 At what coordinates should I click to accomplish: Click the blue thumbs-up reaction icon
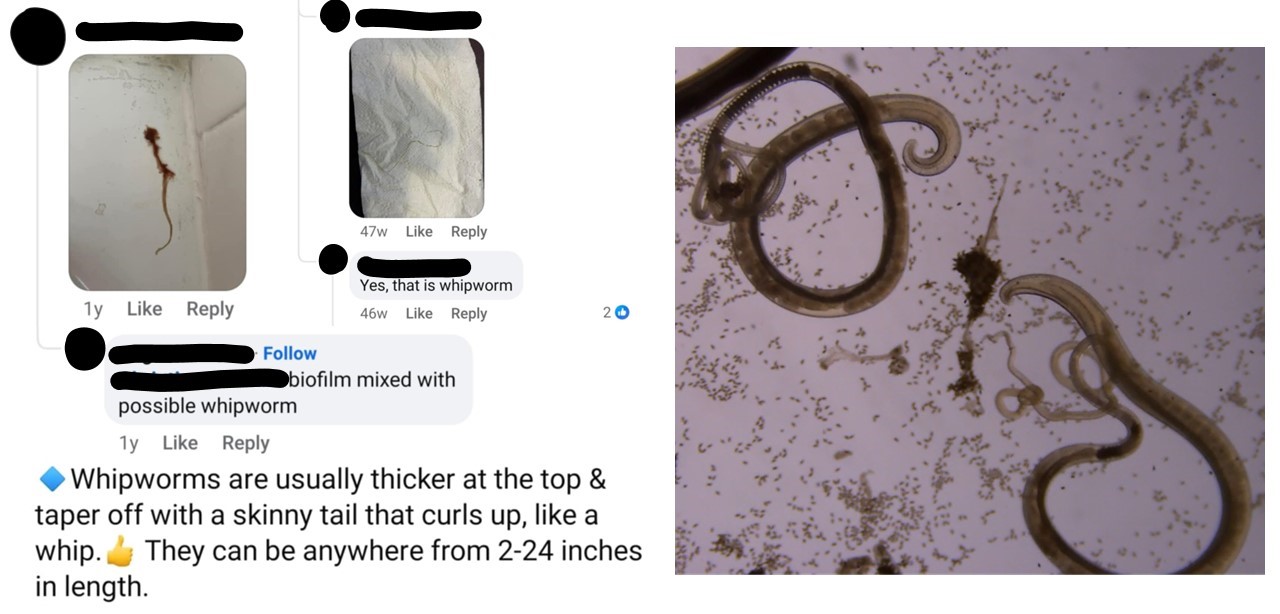[622, 313]
